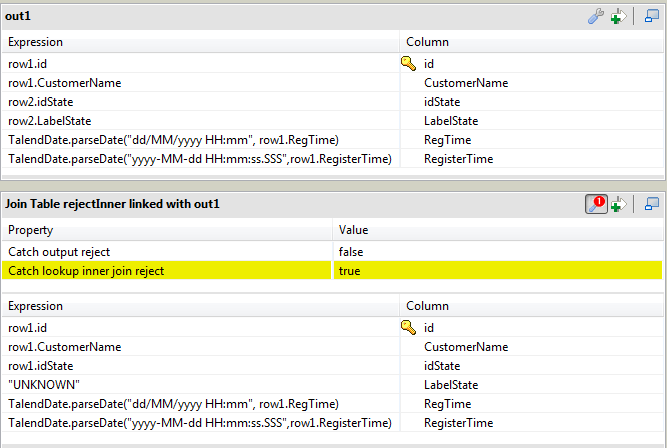
Task: Click add filter arrow icon in rejectInner
Action: point(618,204)
